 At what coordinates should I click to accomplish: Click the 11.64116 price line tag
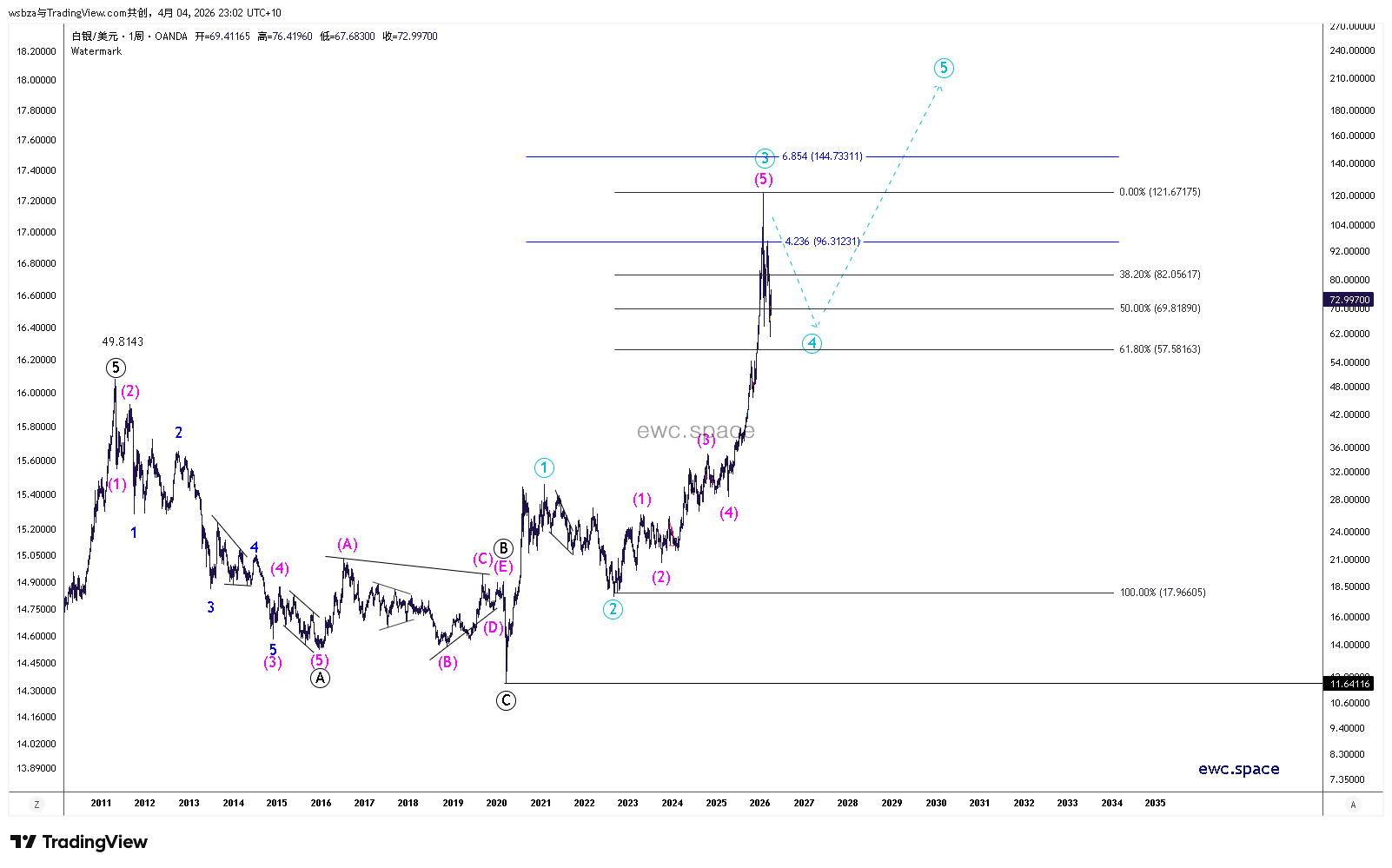1349,684
